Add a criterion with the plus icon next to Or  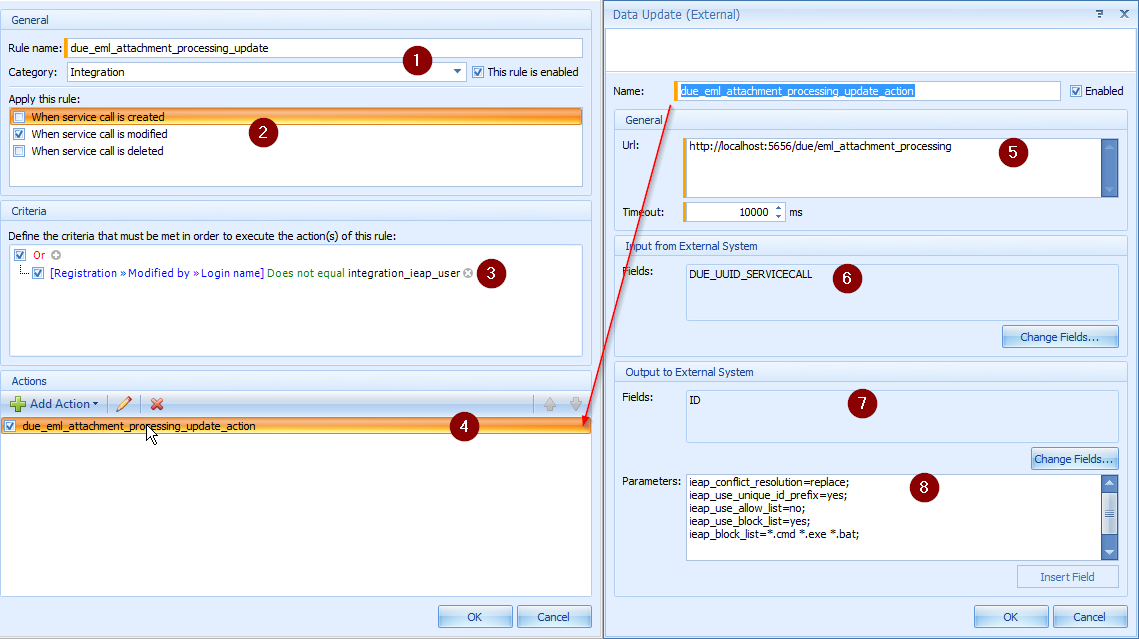pos(56,255)
